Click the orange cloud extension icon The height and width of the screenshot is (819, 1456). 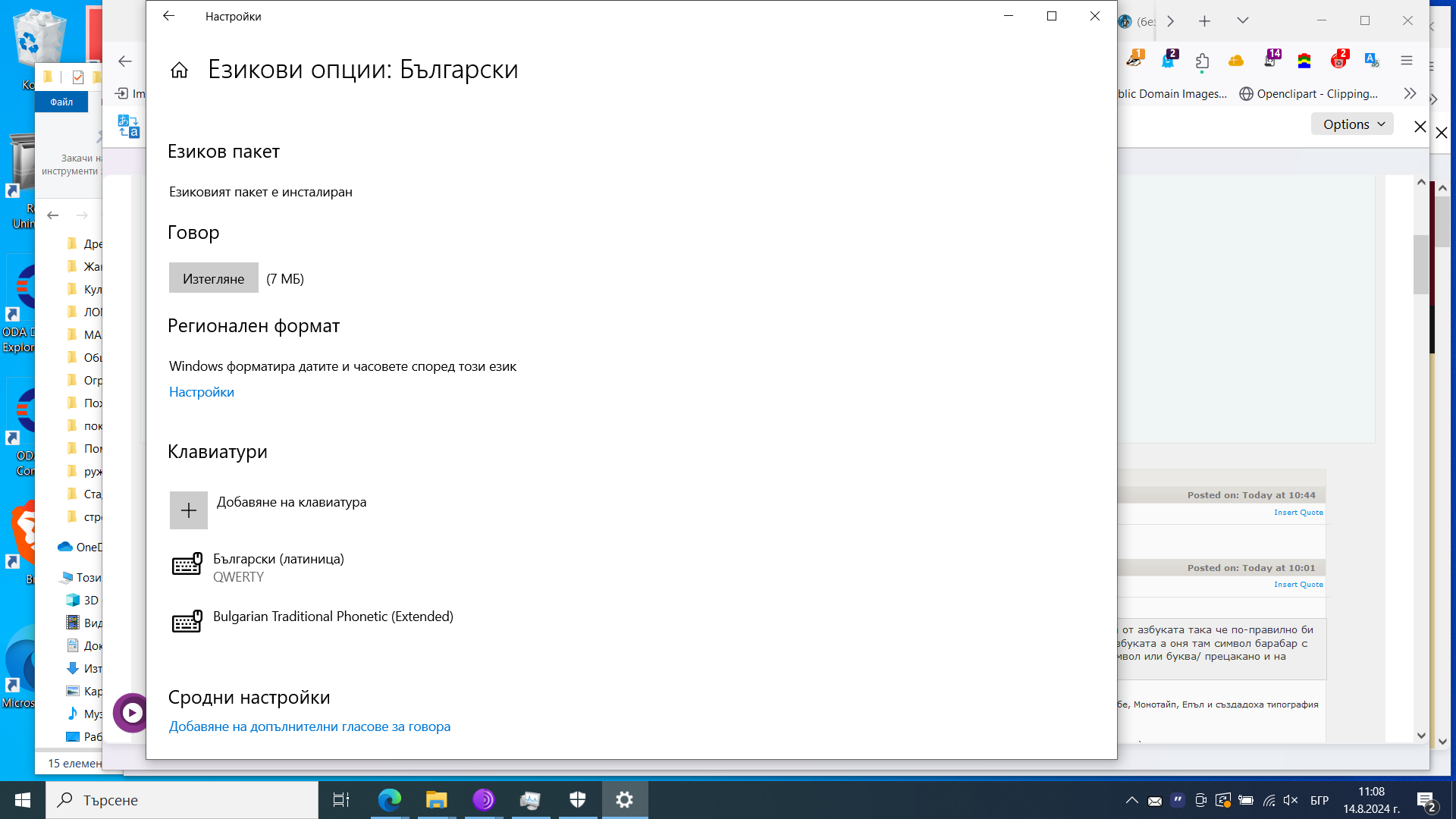(x=1236, y=61)
